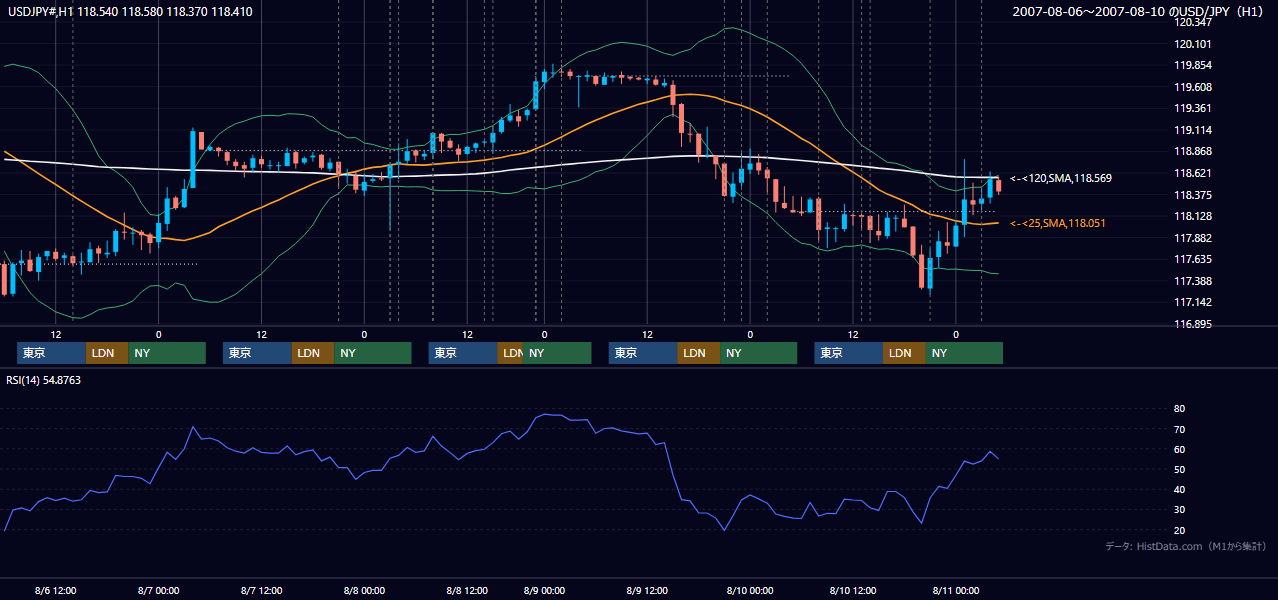Screen dimensions: 1278x600
Task: Click the 120,SMA,118.569 indicator label
Action: point(1061,178)
